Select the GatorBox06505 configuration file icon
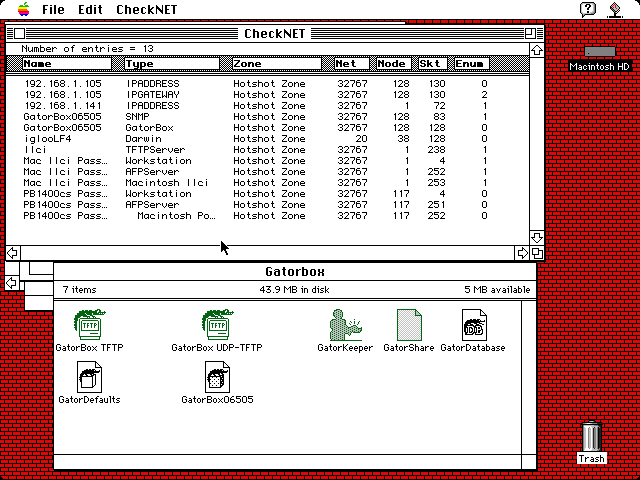Viewport: 640px width, 480px height. click(217, 377)
